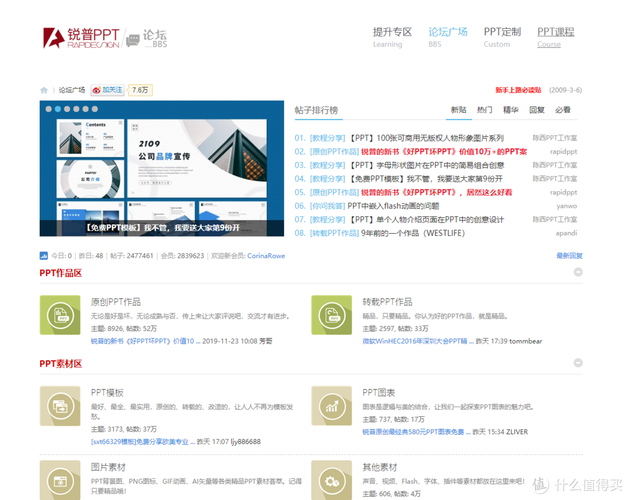Switch to the 回复 ranking tab

(x=537, y=110)
